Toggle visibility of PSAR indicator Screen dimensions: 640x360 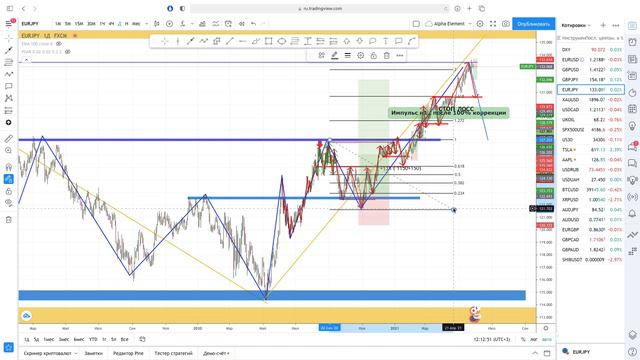(68, 52)
